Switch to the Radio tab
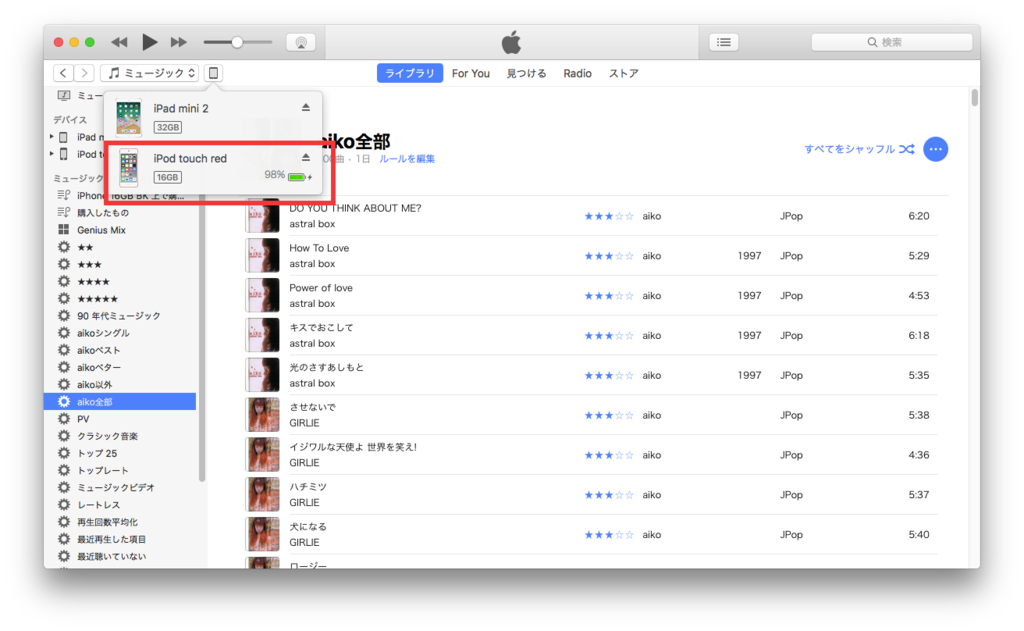 click(577, 73)
